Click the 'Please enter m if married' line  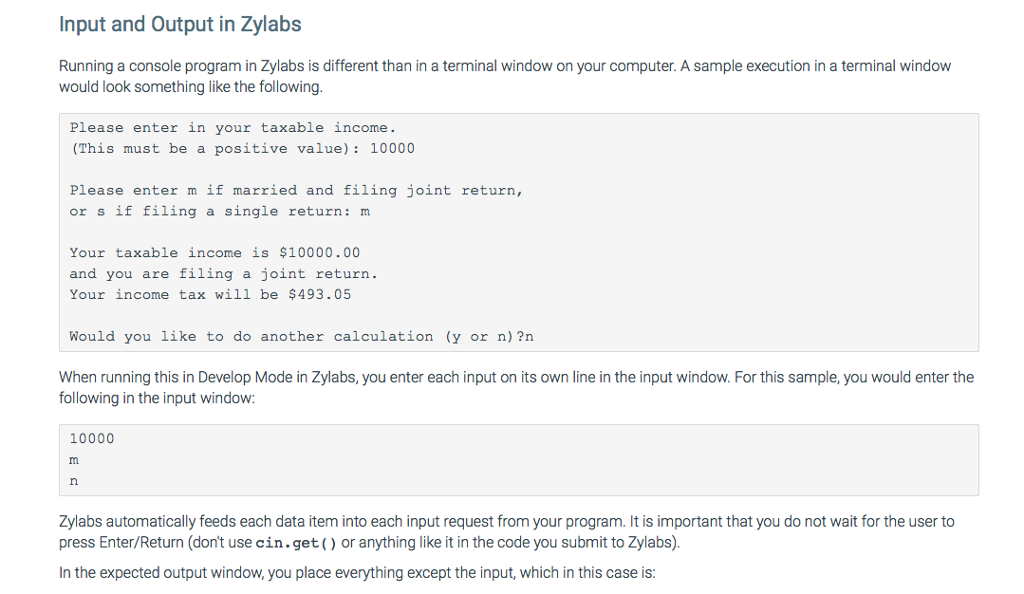point(296,191)
